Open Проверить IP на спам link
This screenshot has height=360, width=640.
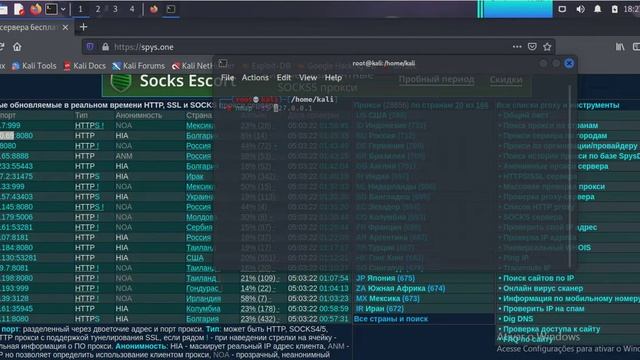tap(544, 309)
